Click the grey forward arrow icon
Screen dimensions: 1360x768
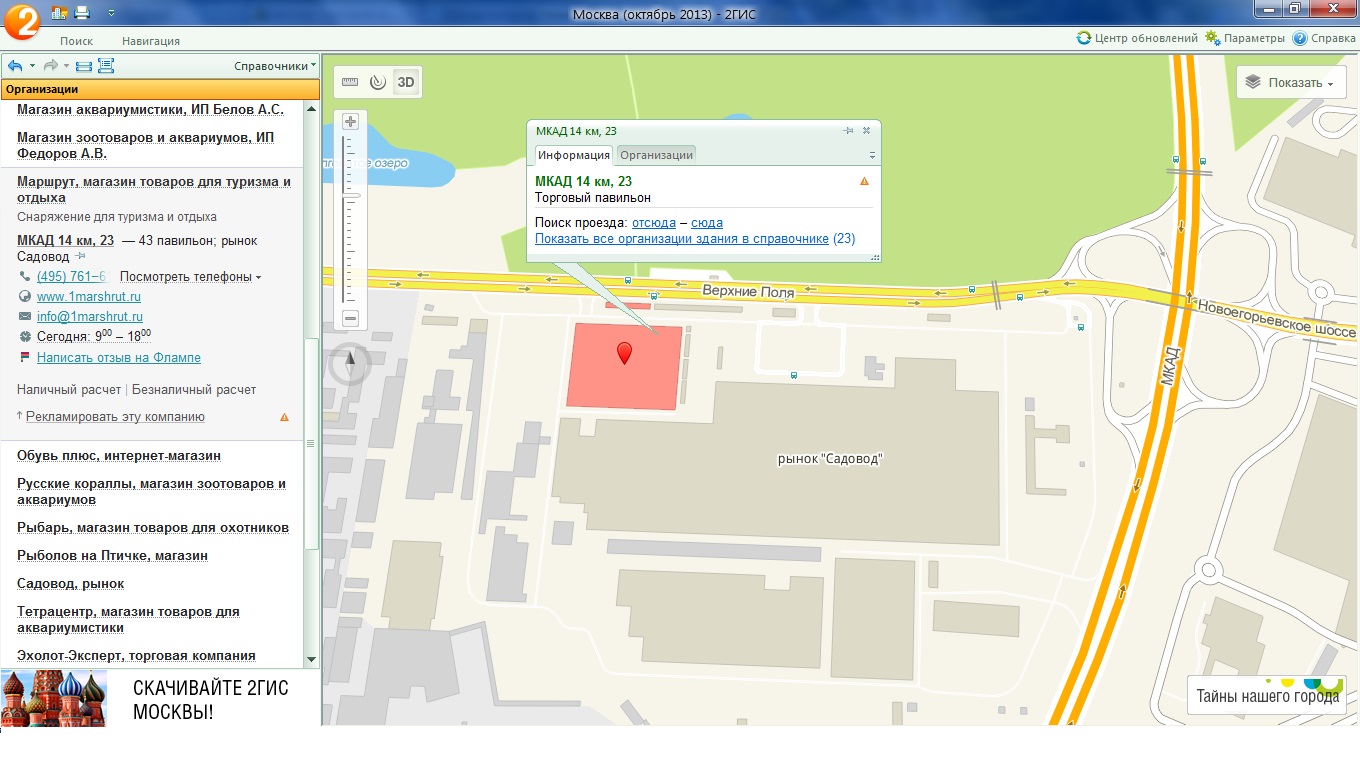point(50,66)
